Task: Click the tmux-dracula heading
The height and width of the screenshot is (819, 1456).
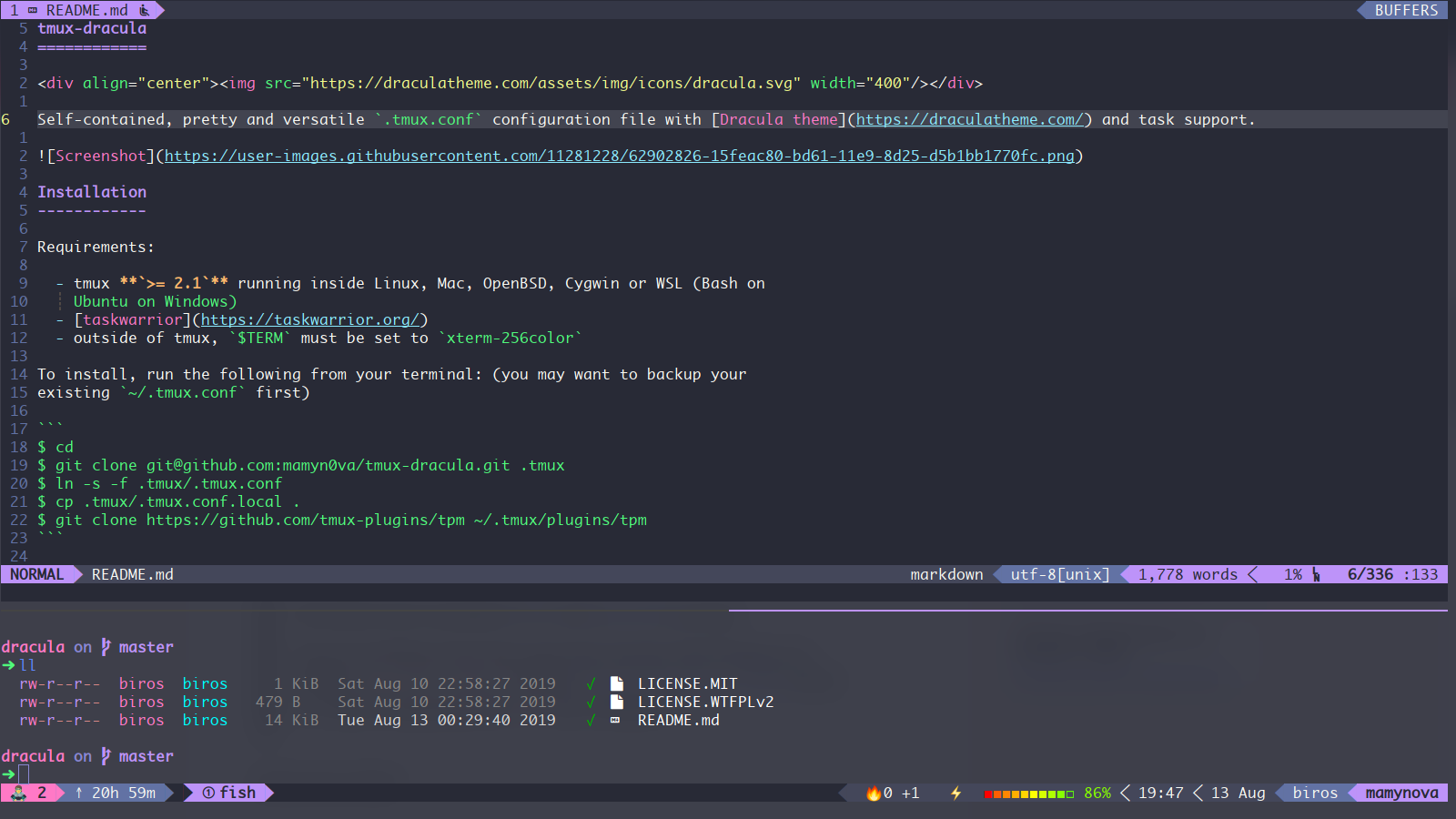Action: click(92, 28)
